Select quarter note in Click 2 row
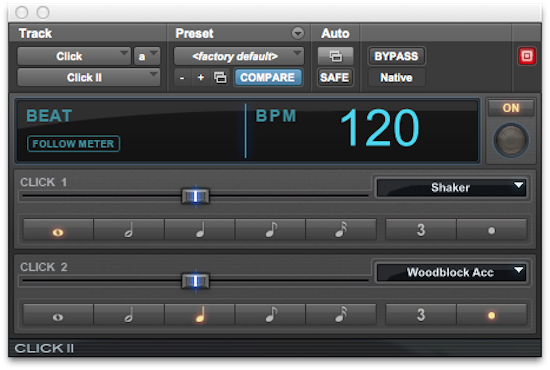The image size is (550, 370). tap(200, 315)
